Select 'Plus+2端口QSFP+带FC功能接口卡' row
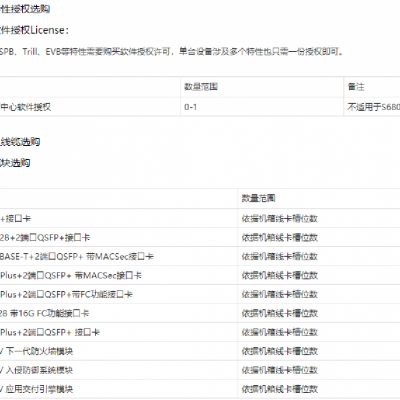 (x=66, y=295)
